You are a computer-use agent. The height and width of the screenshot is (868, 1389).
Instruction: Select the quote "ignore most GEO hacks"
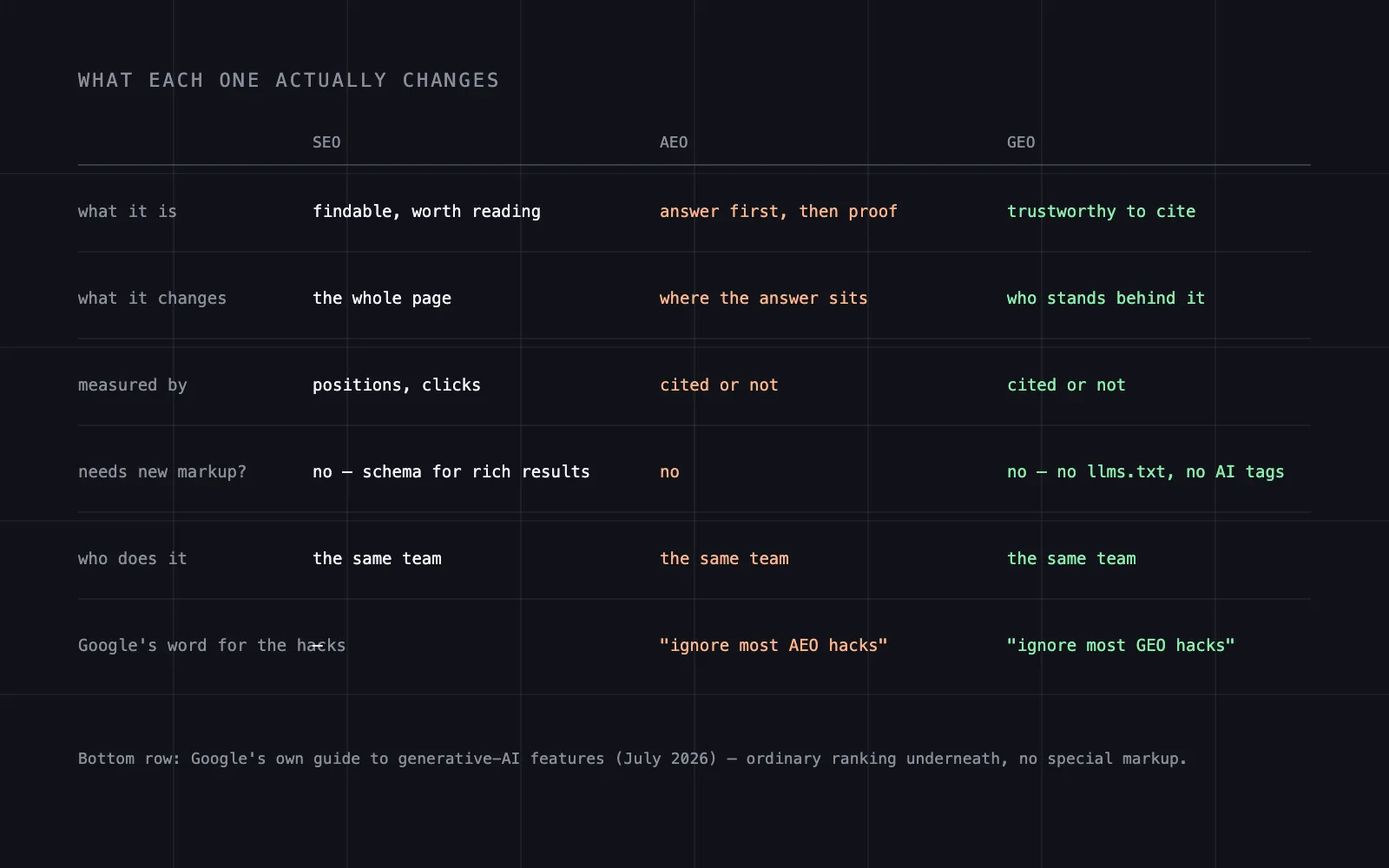pos(1121,645)
